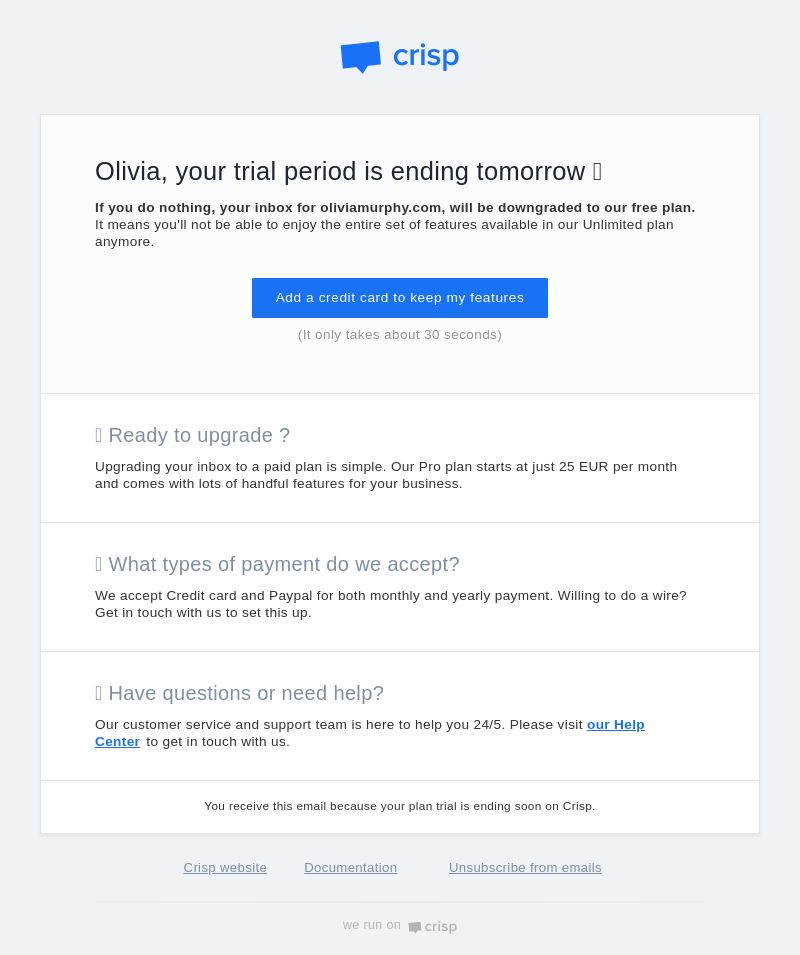Click "Add a credit card to keep my features"

coord(400,298)
